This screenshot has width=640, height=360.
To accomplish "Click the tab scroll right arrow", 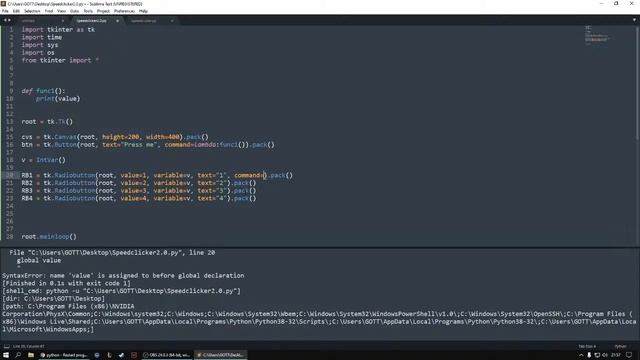I will coord(9,20).
